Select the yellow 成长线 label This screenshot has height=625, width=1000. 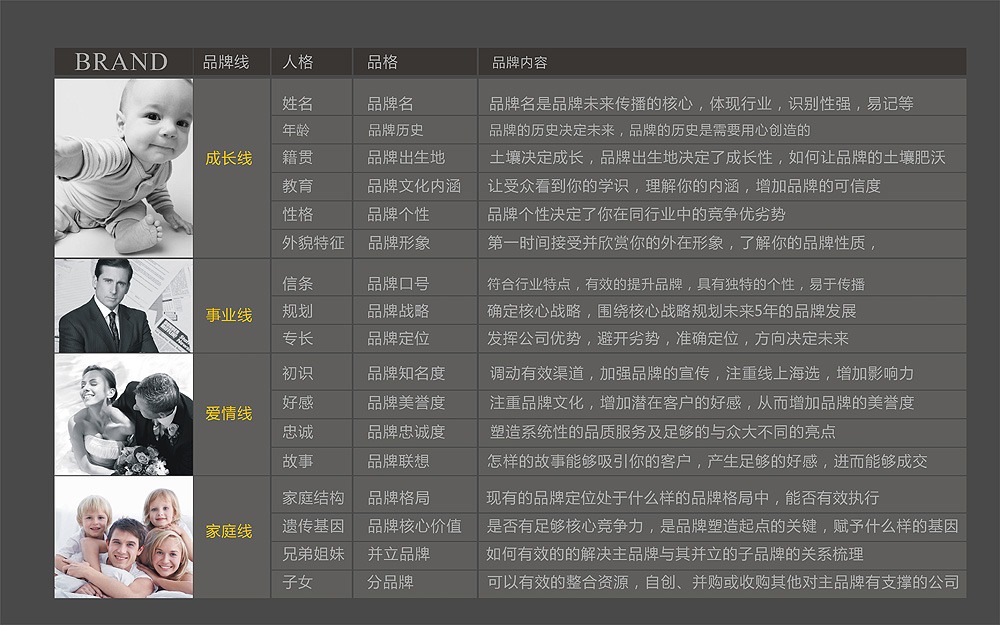(229, 158)
